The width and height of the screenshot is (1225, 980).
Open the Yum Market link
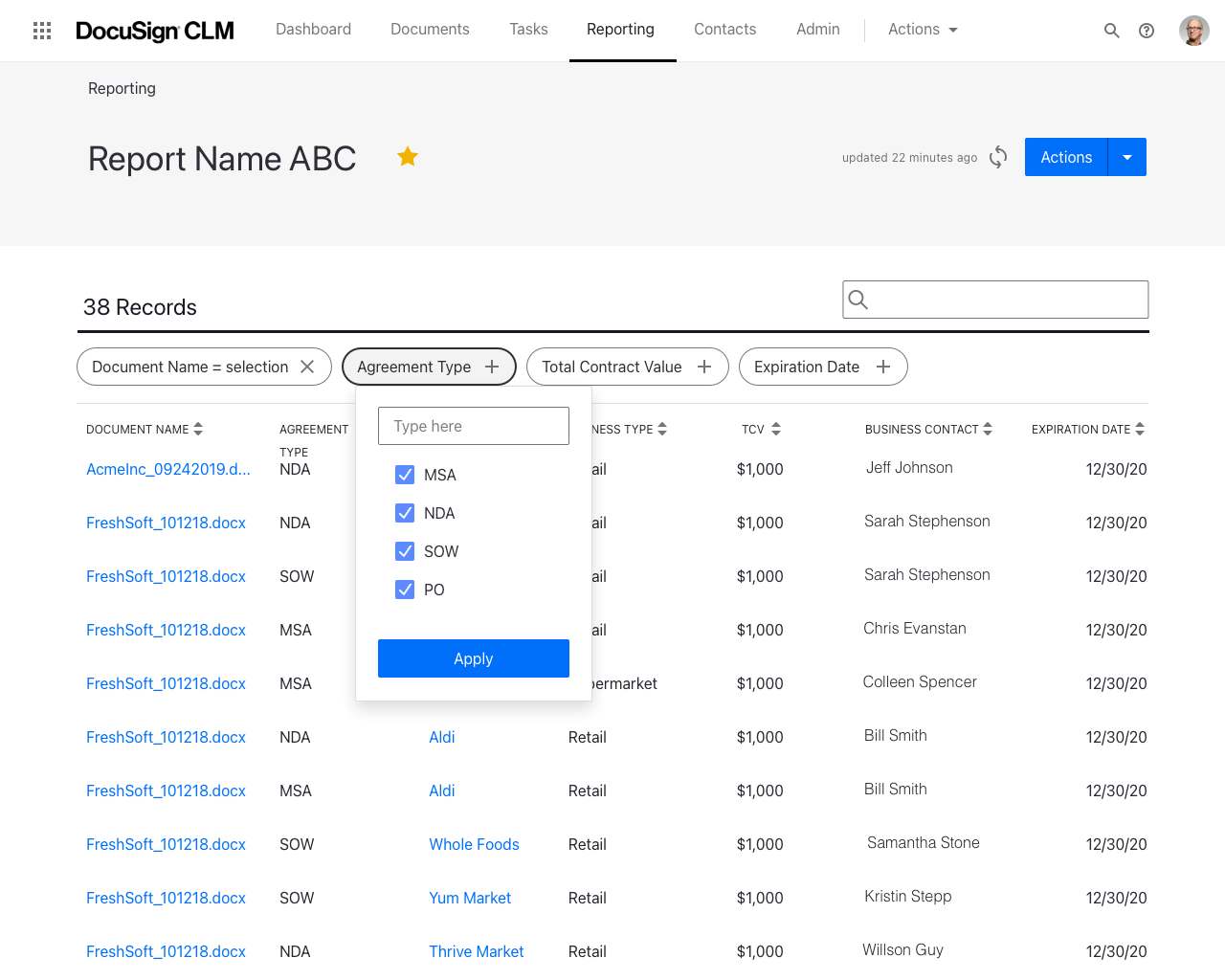pos(470,898)
